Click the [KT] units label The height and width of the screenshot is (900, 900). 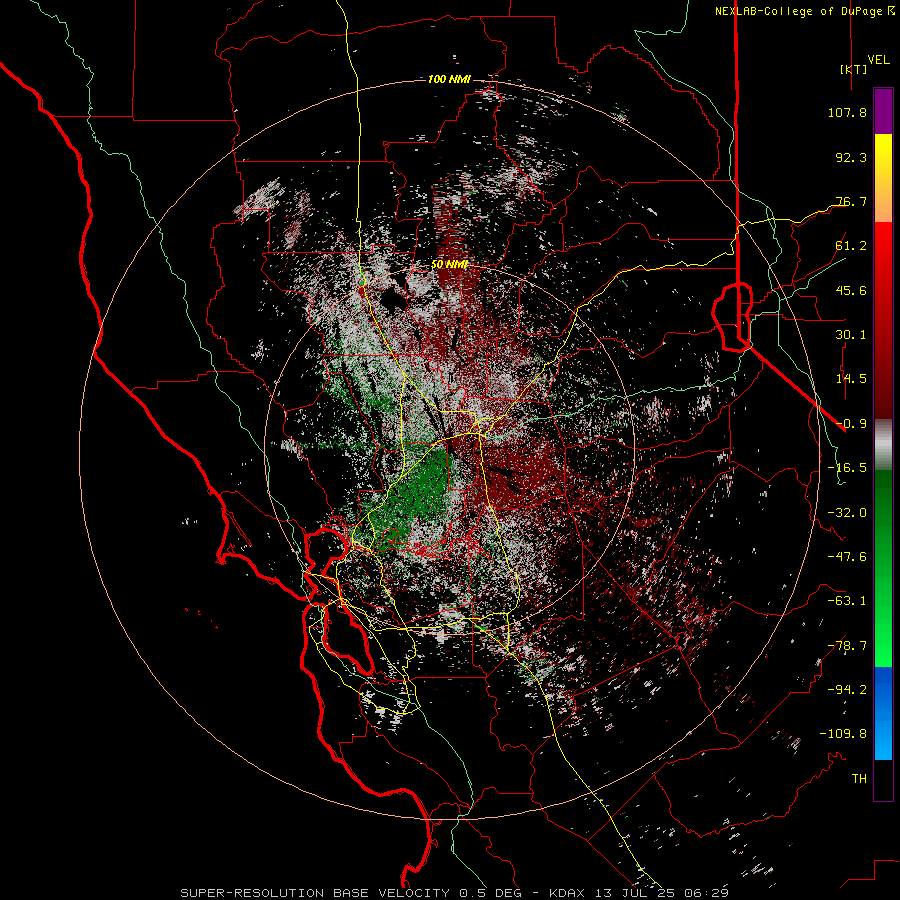(854, 69)
